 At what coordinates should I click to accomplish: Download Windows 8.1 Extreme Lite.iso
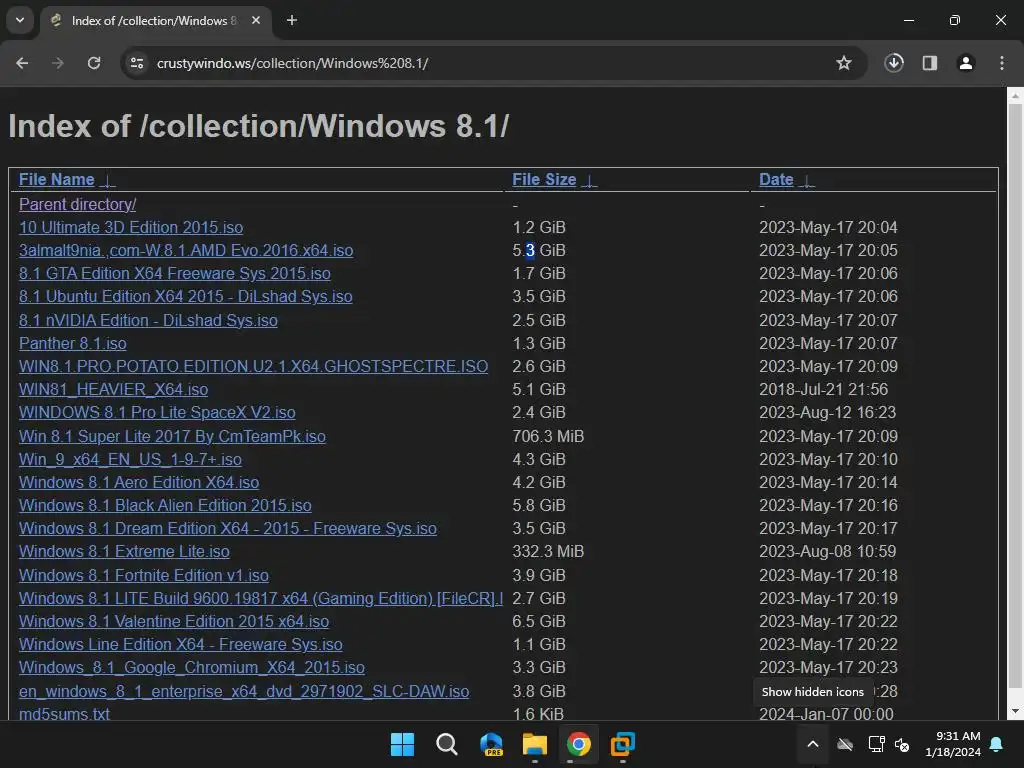click(124, 551)
